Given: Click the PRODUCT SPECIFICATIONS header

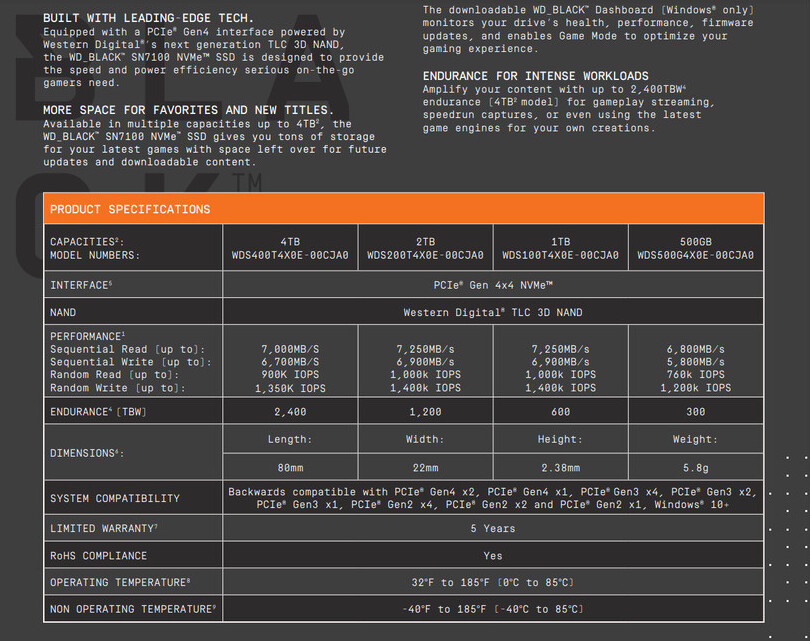Looking at the screenshot, I should point(130,209).
